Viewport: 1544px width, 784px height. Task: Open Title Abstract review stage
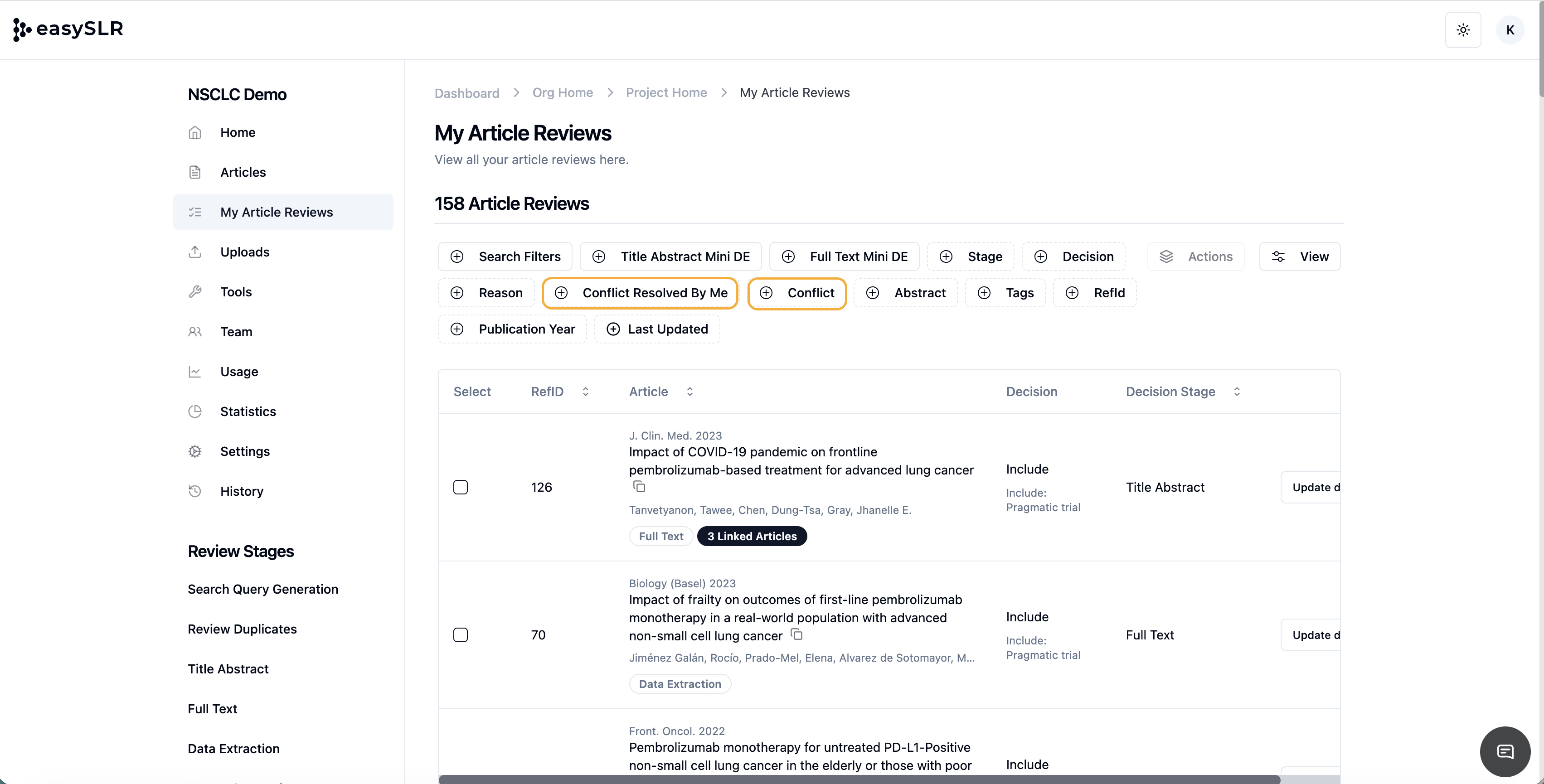(228, 669)
